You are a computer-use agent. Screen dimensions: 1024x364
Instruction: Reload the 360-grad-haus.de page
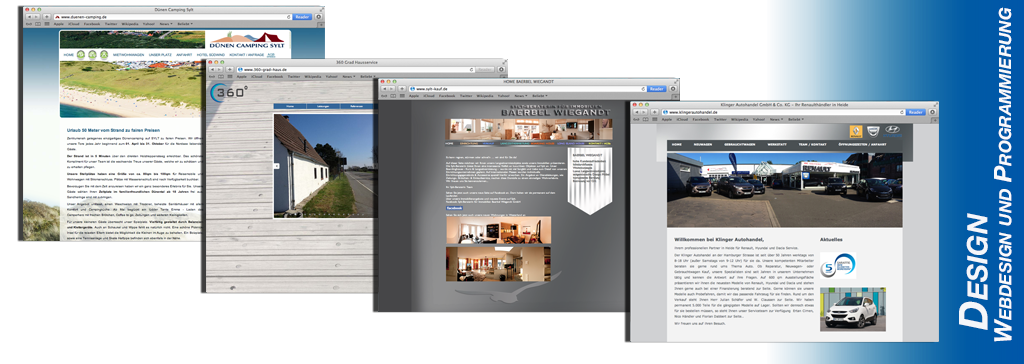tap(472, 70)
